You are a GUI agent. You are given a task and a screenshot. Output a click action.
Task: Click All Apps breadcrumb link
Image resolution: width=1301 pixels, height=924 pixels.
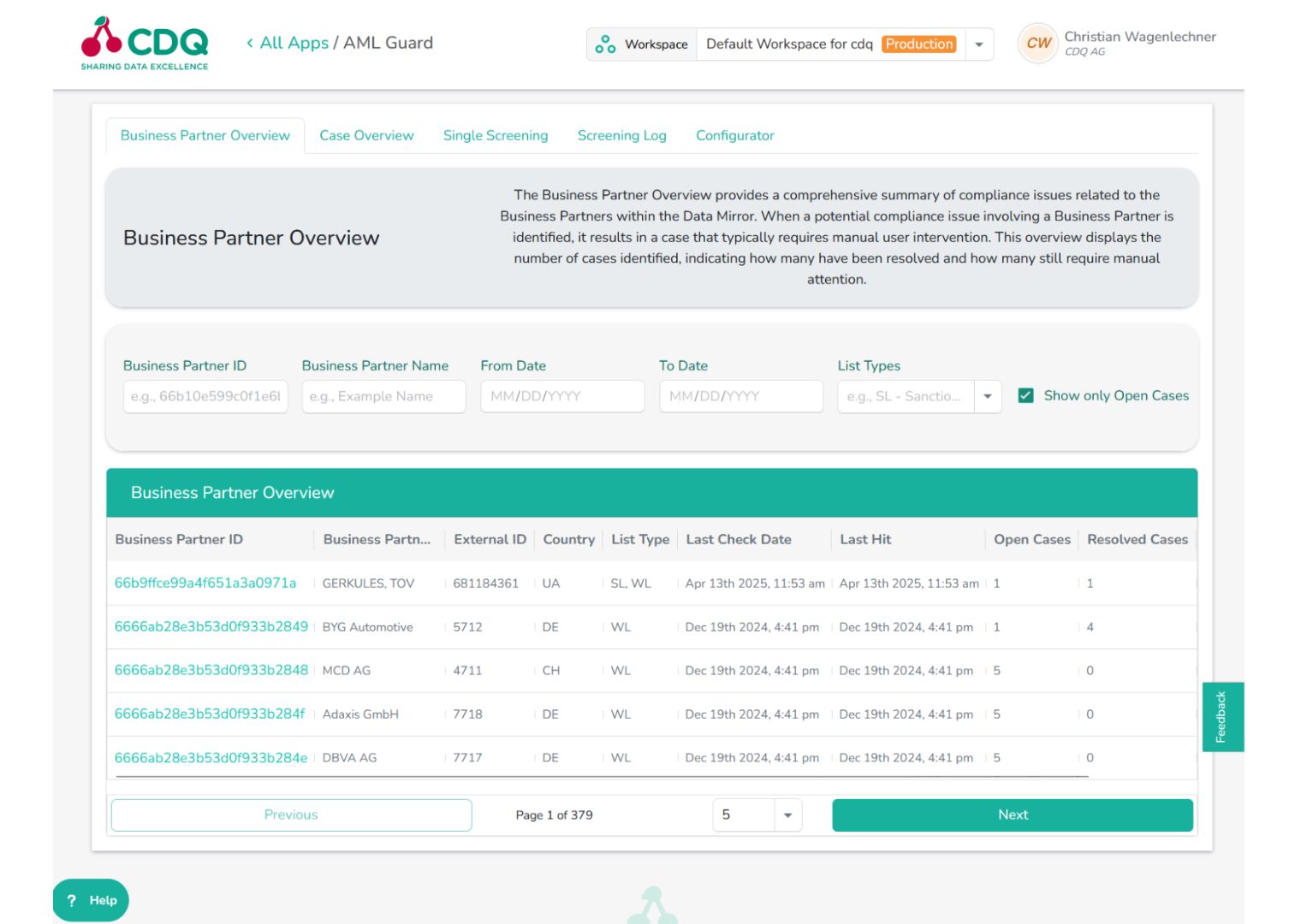tap(291, 43)
